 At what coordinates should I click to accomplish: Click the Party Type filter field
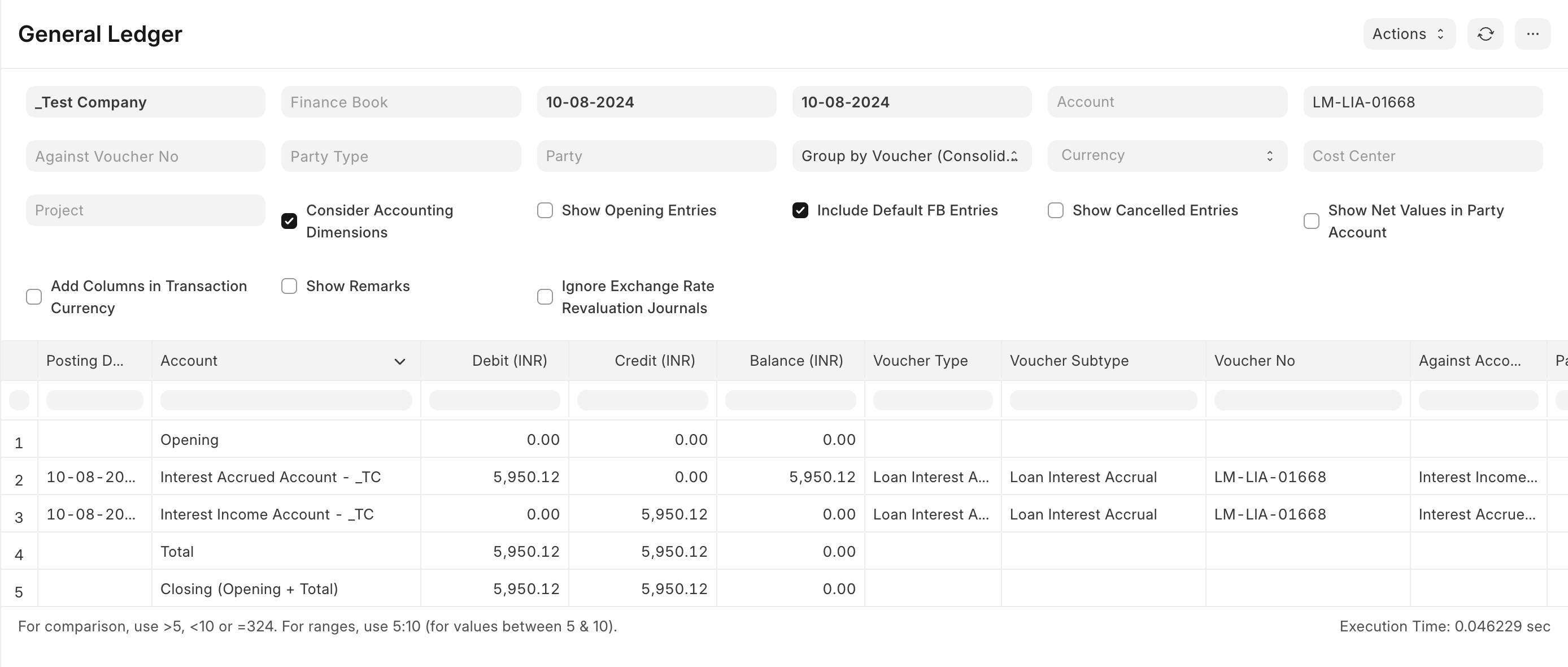point(400,156)
